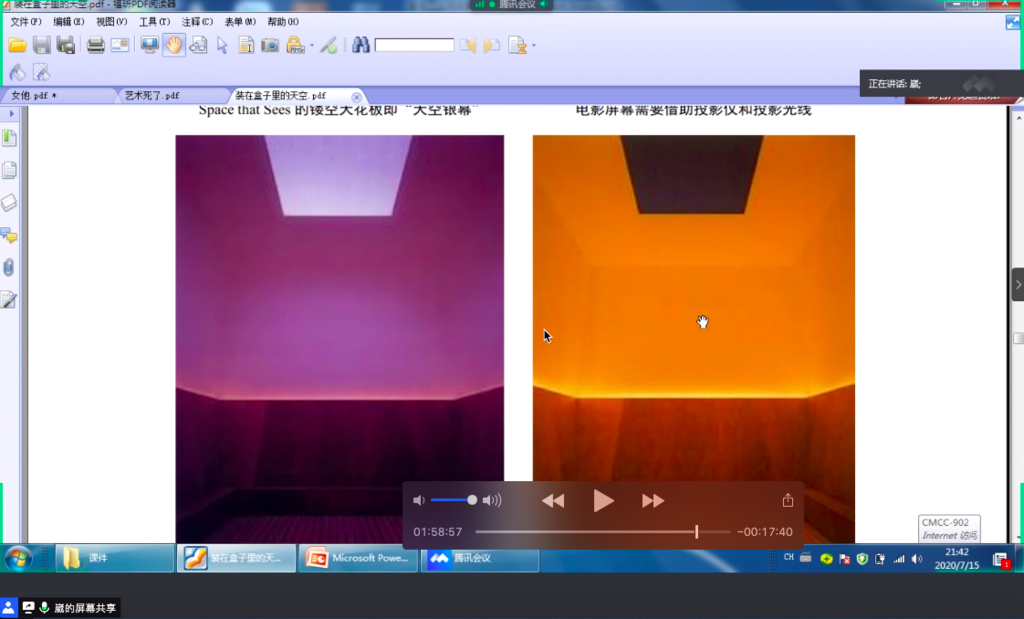Viewport: 1024px width, 619px height.
Task: Click the Save As icon
Action: pos(66,45)
